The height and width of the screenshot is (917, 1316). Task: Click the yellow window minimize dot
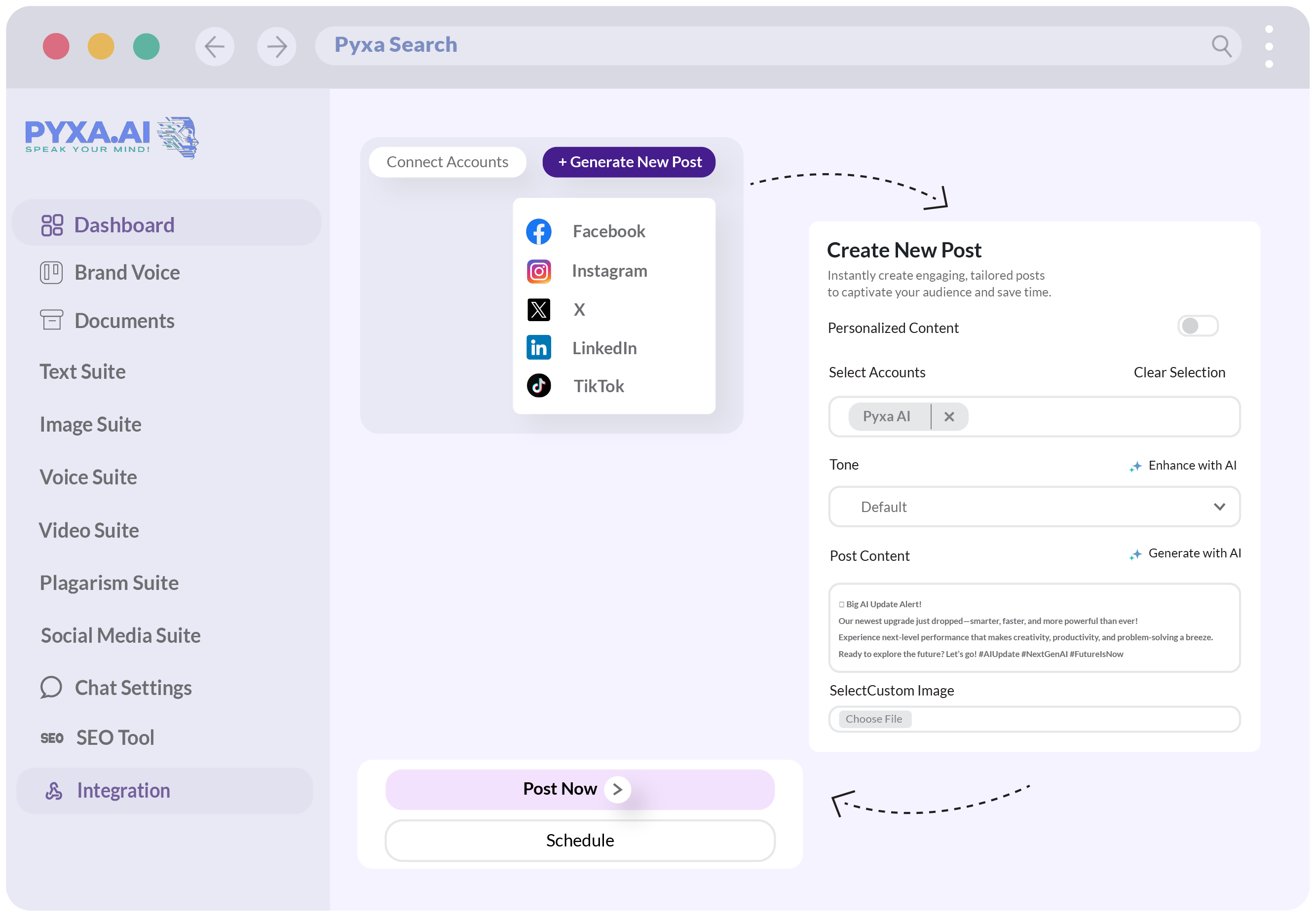click(x=101, y=46)
